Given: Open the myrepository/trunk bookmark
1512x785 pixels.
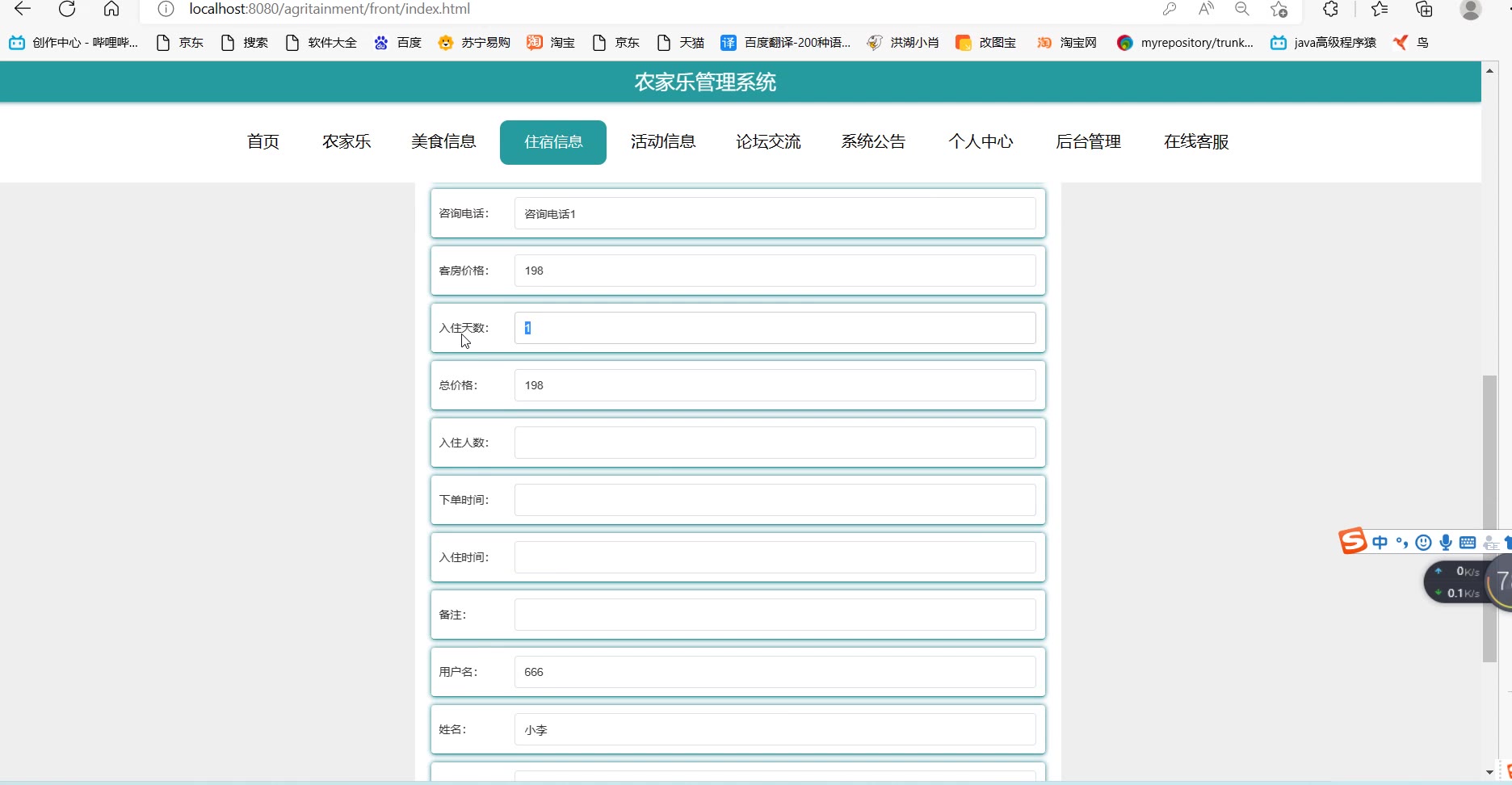Looking at the screenshot, I should coord(1185,43).
